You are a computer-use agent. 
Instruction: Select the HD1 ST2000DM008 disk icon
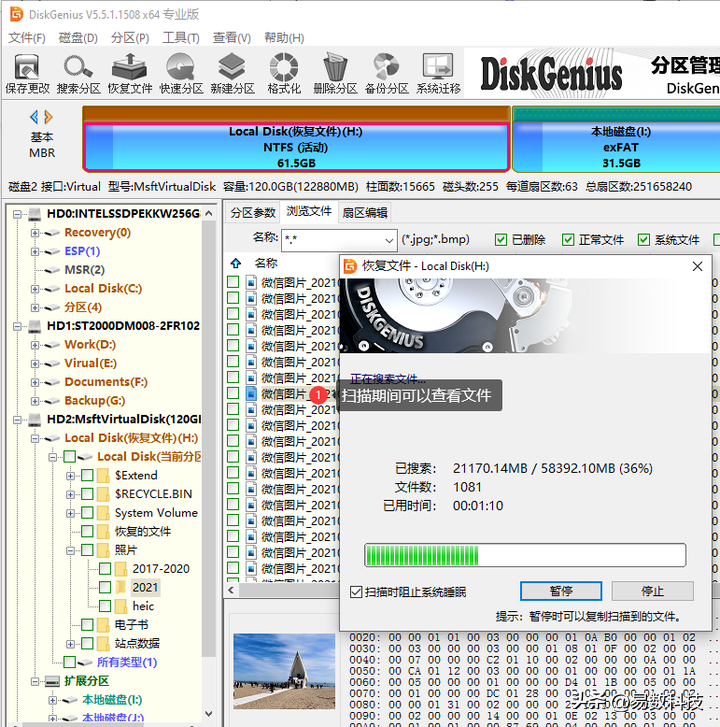click(35, 326)
